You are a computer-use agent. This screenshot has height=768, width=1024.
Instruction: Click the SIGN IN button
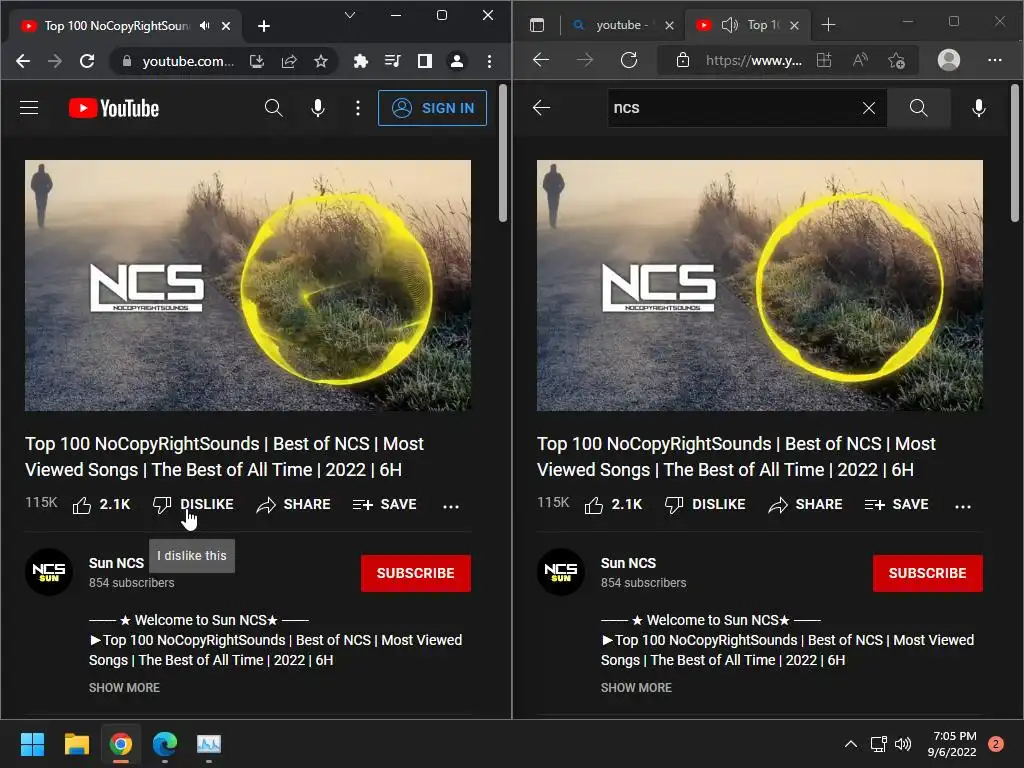[x=432, y=108]
